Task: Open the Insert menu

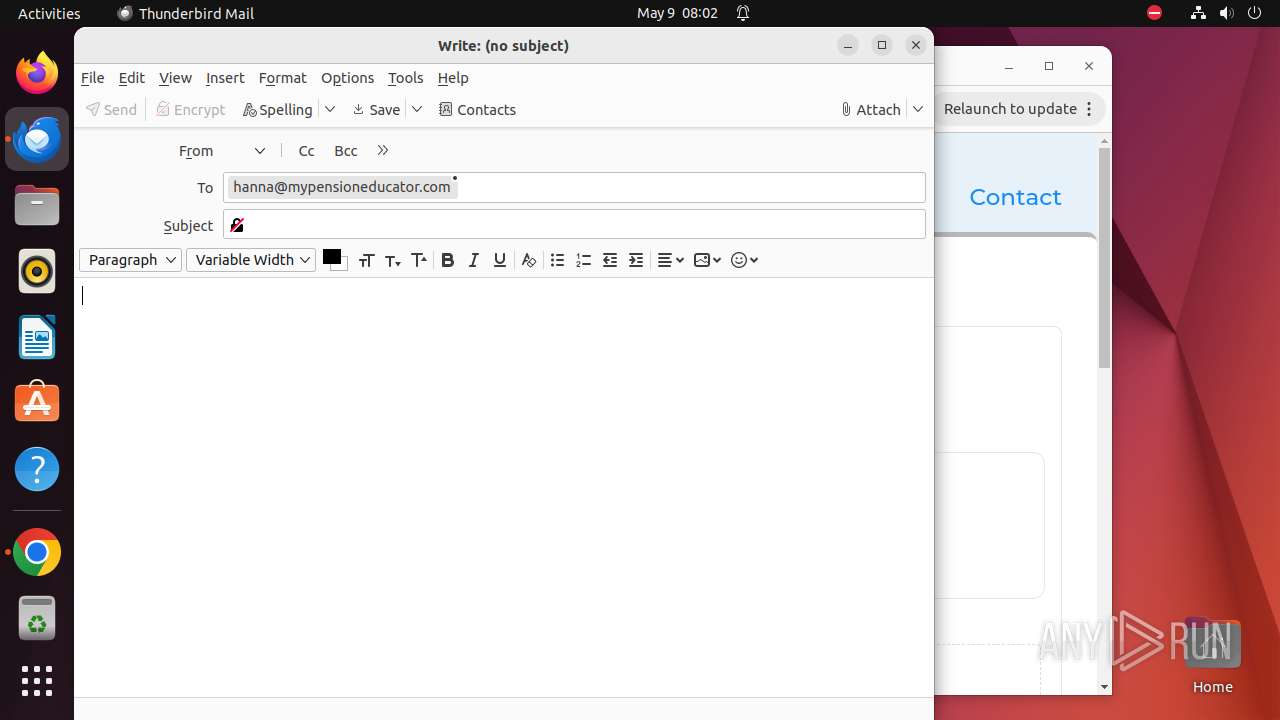Action: click(x=225, y=78)
